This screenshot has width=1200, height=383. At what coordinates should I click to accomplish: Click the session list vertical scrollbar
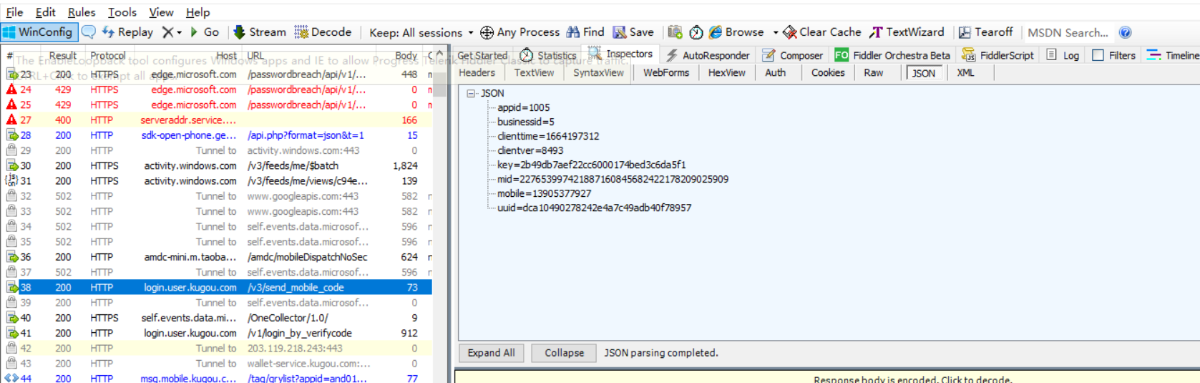(440, 220)
